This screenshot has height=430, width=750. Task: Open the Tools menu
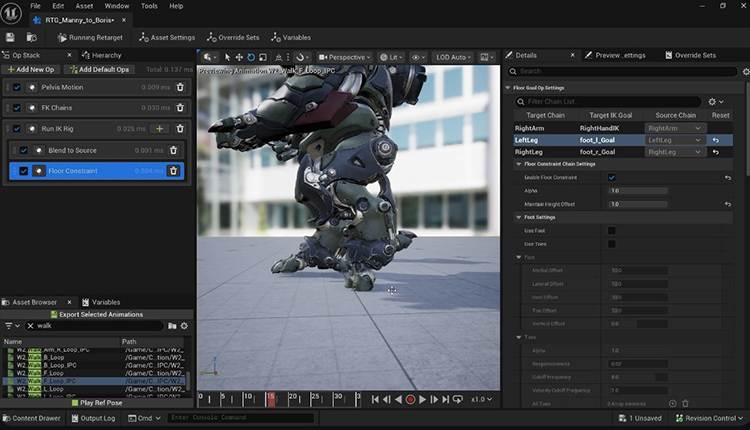149,6
